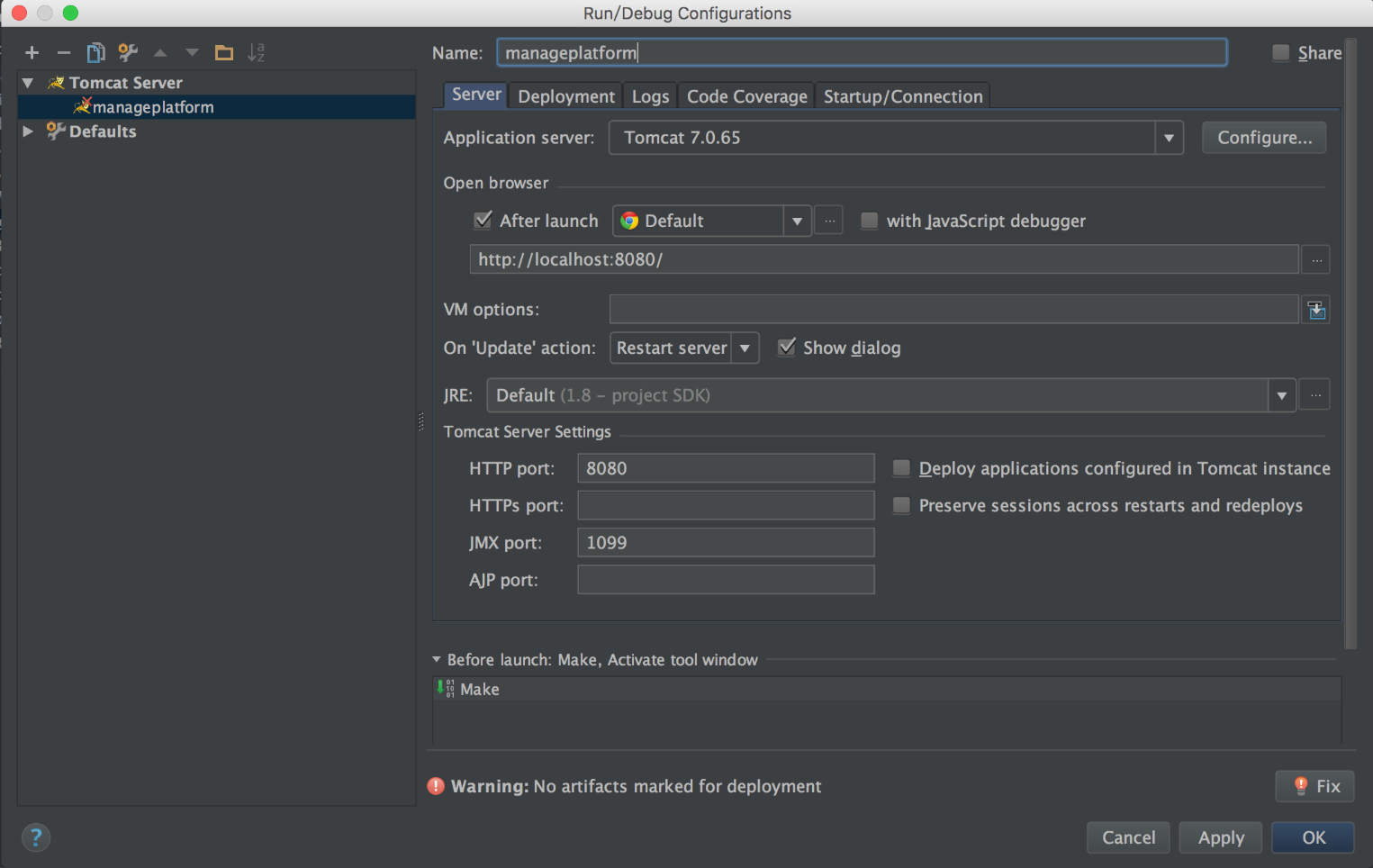Screen dimensions: 1373x868
Task: Toggle the Share checkbox
Action: pos(1280,53)
